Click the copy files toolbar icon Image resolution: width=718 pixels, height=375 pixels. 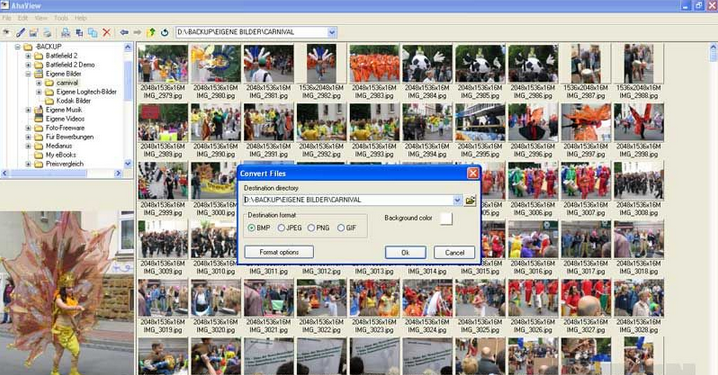point(92,33)
